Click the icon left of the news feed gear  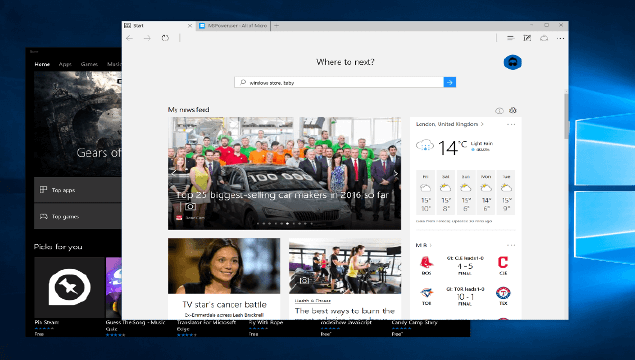(499, 110)
